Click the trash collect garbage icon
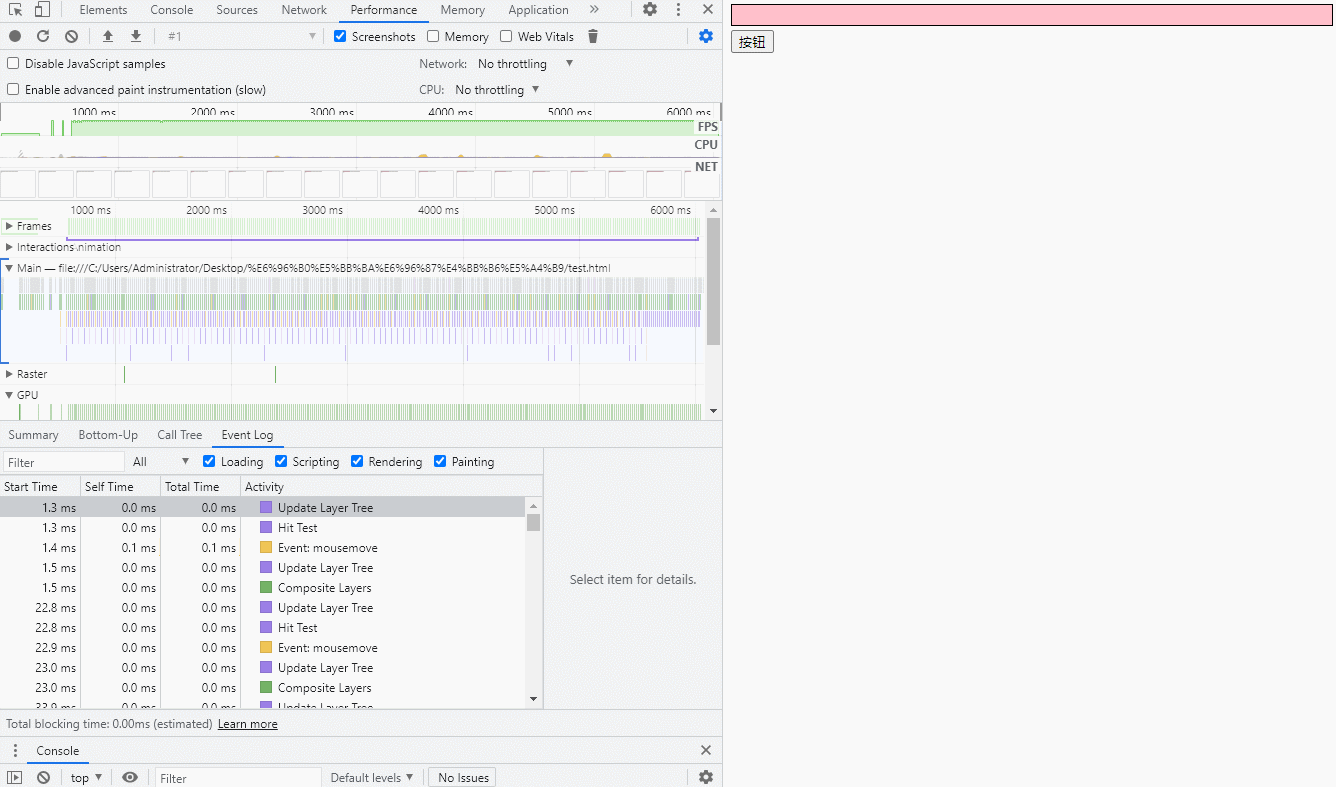The height and width of the screenshot is (787, 1336). coord(593,36)
